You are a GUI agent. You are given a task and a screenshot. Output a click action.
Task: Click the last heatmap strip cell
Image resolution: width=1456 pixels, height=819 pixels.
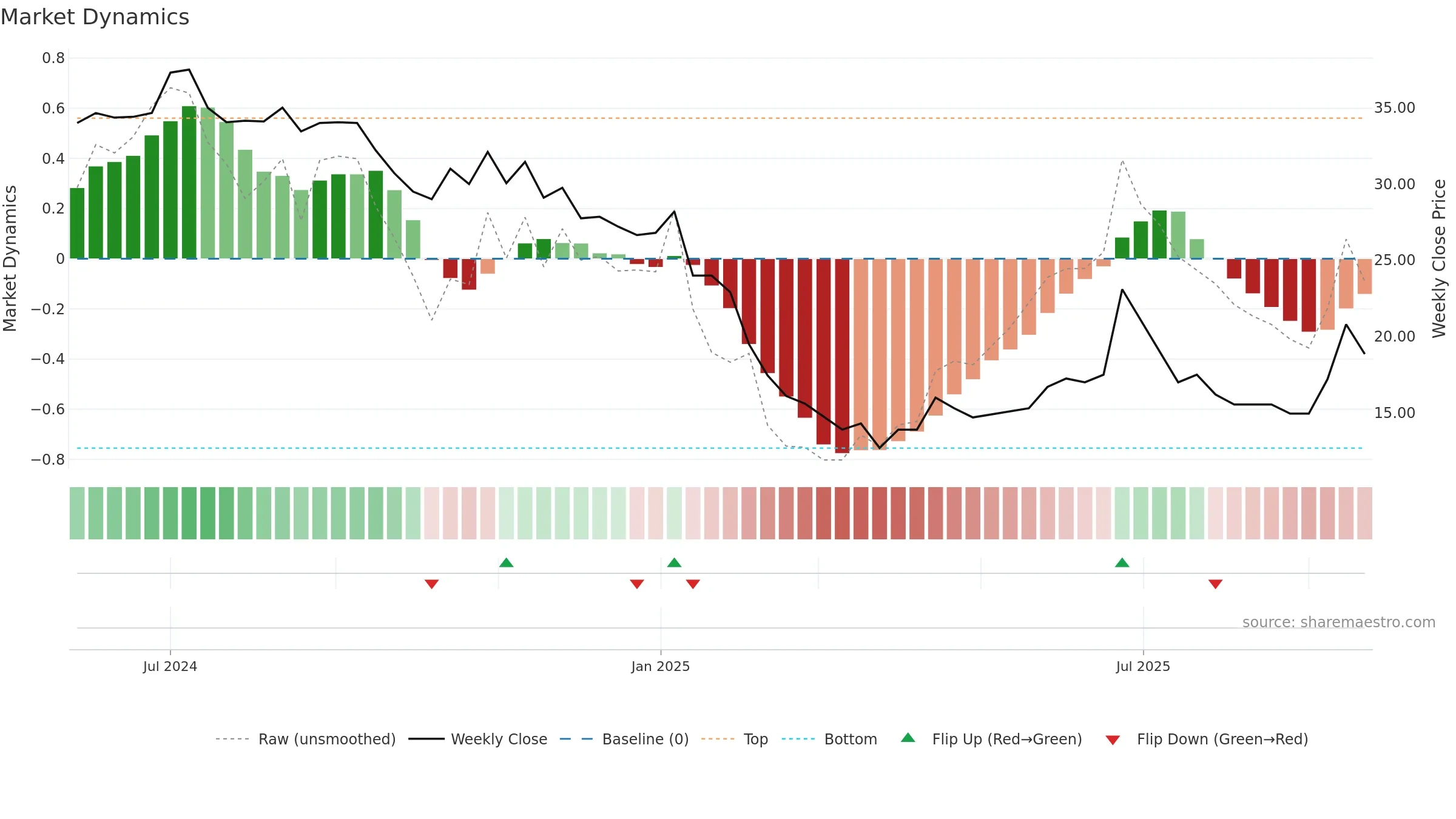click(1364, 513)
